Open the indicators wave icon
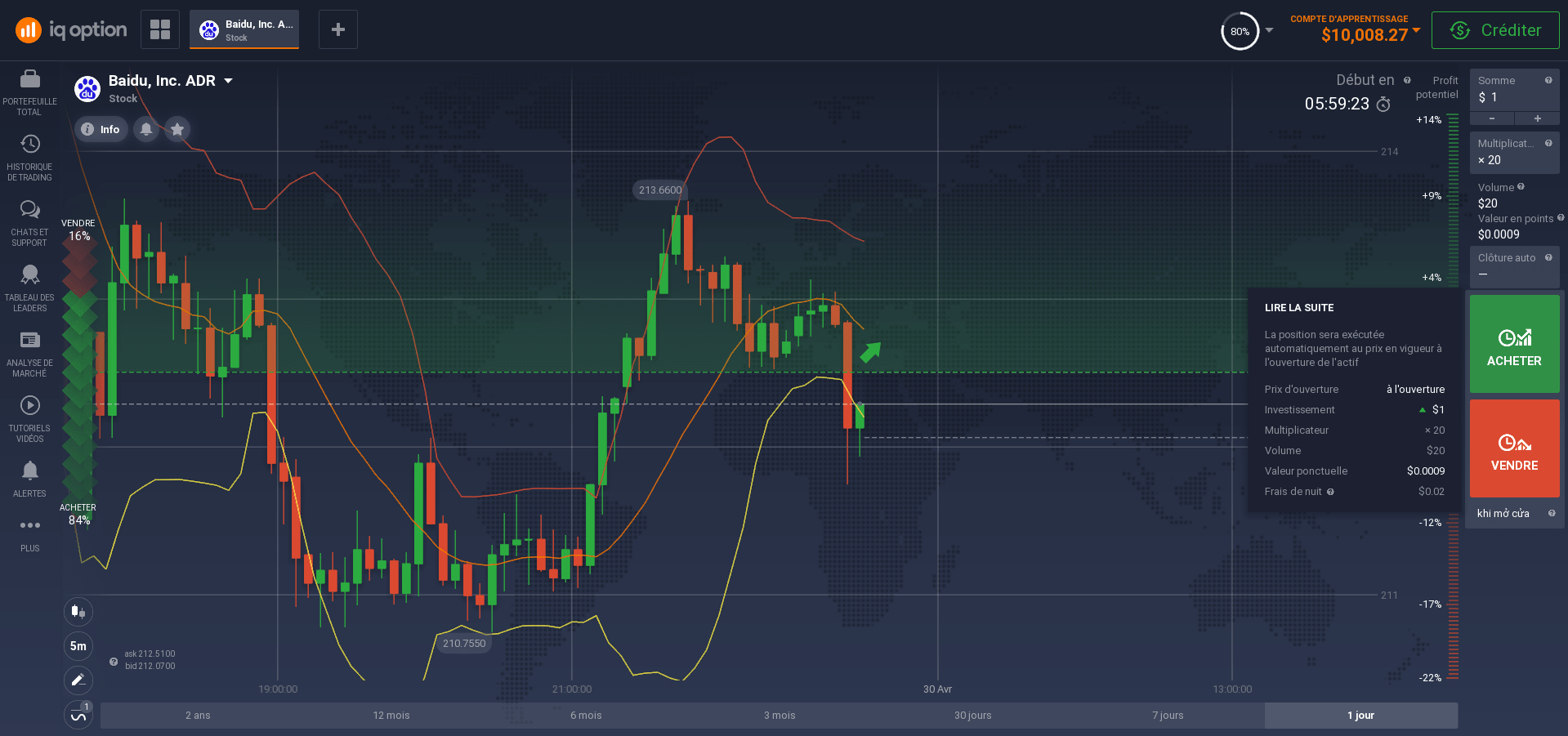The image size is (1568, 736). pyautogui.click(x=78, y=716)
